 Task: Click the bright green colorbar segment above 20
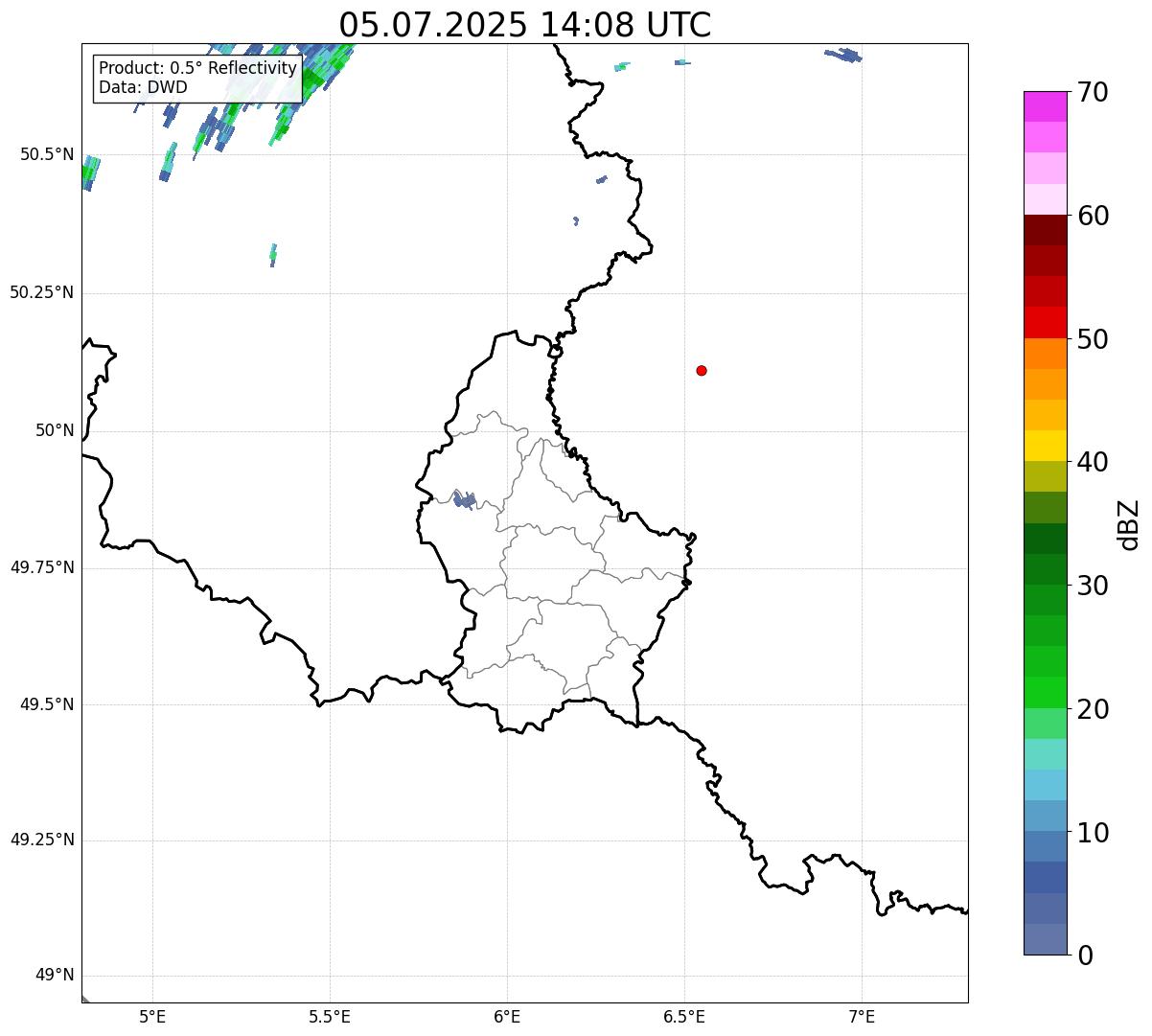pyautogui.click(x=1046, y=693)
